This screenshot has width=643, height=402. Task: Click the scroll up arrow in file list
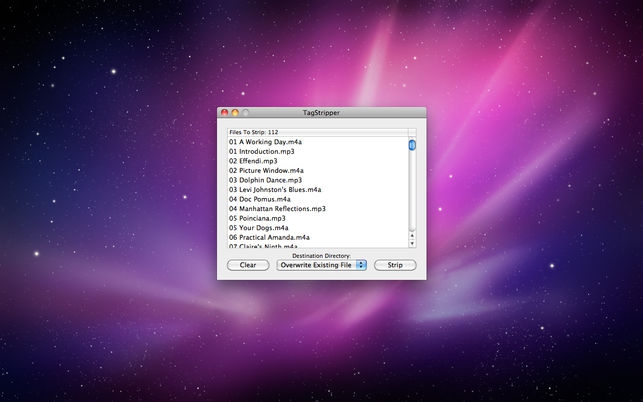(x=412, y=236)
